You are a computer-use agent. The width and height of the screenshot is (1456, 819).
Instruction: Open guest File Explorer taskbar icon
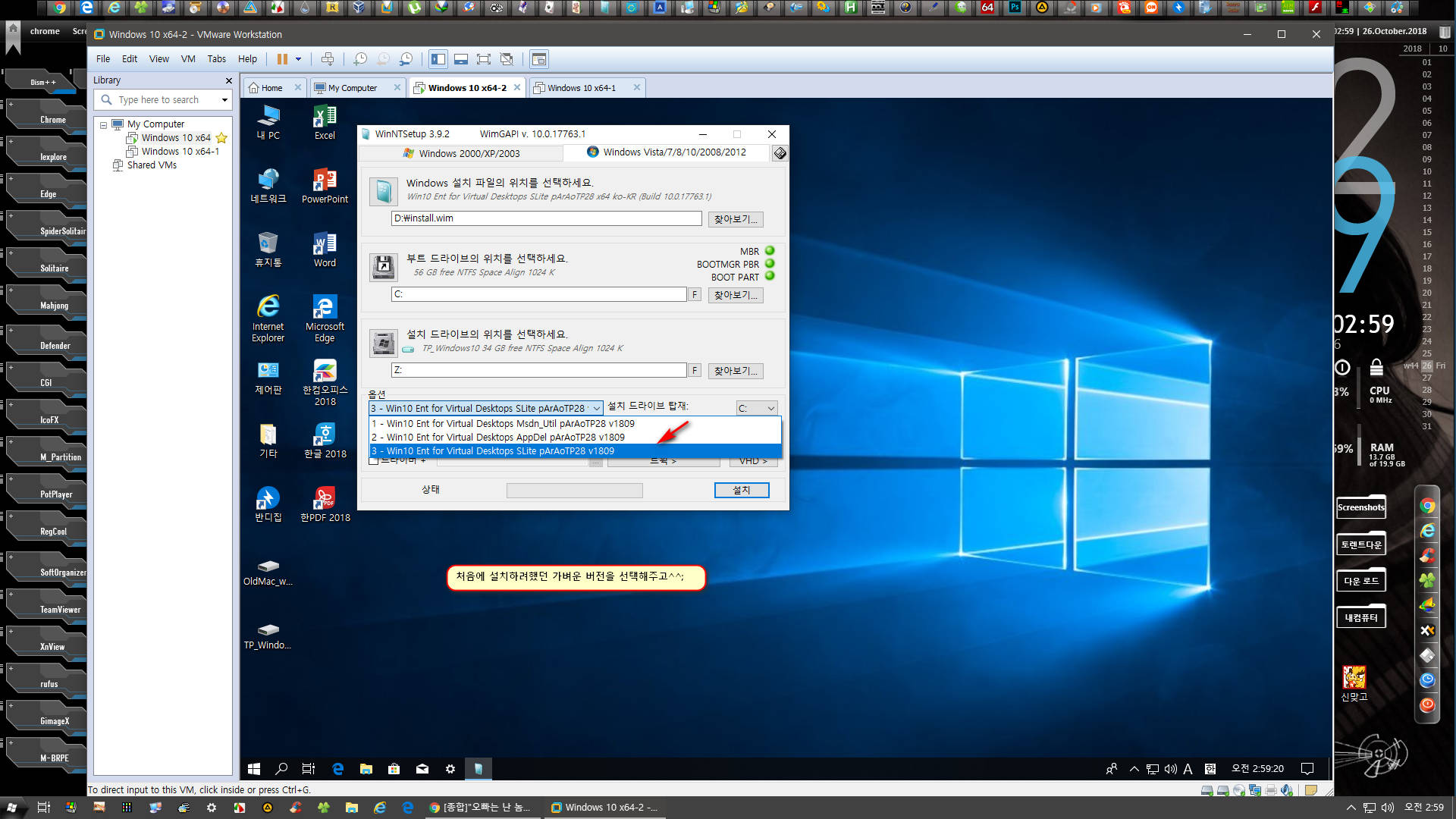coord(366,769)
